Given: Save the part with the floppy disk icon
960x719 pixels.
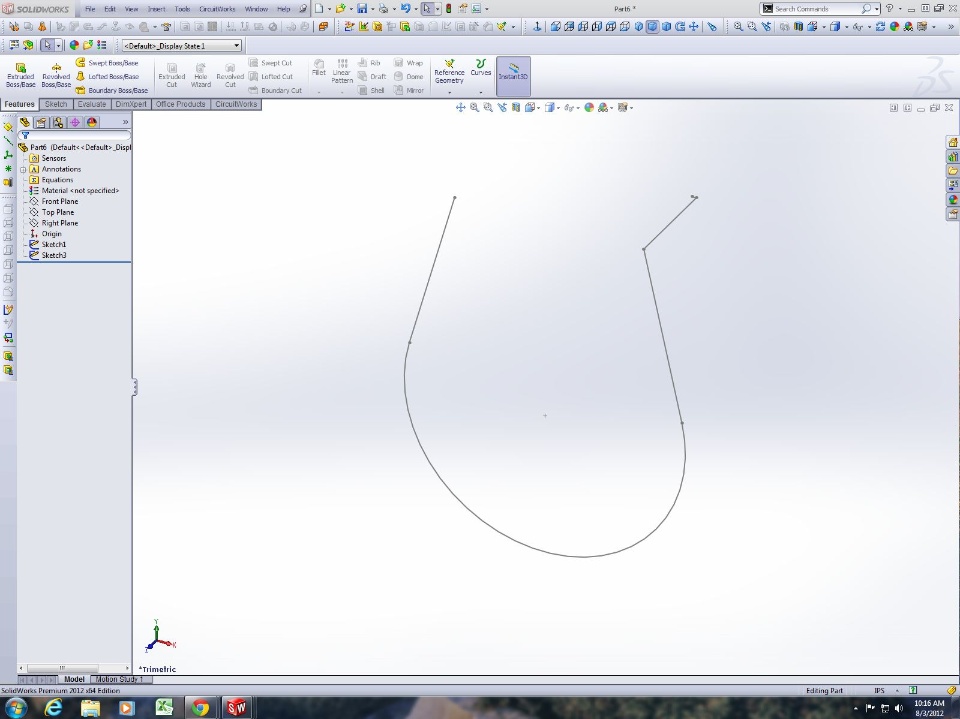Looking at the screenshot, I should 362,9.
